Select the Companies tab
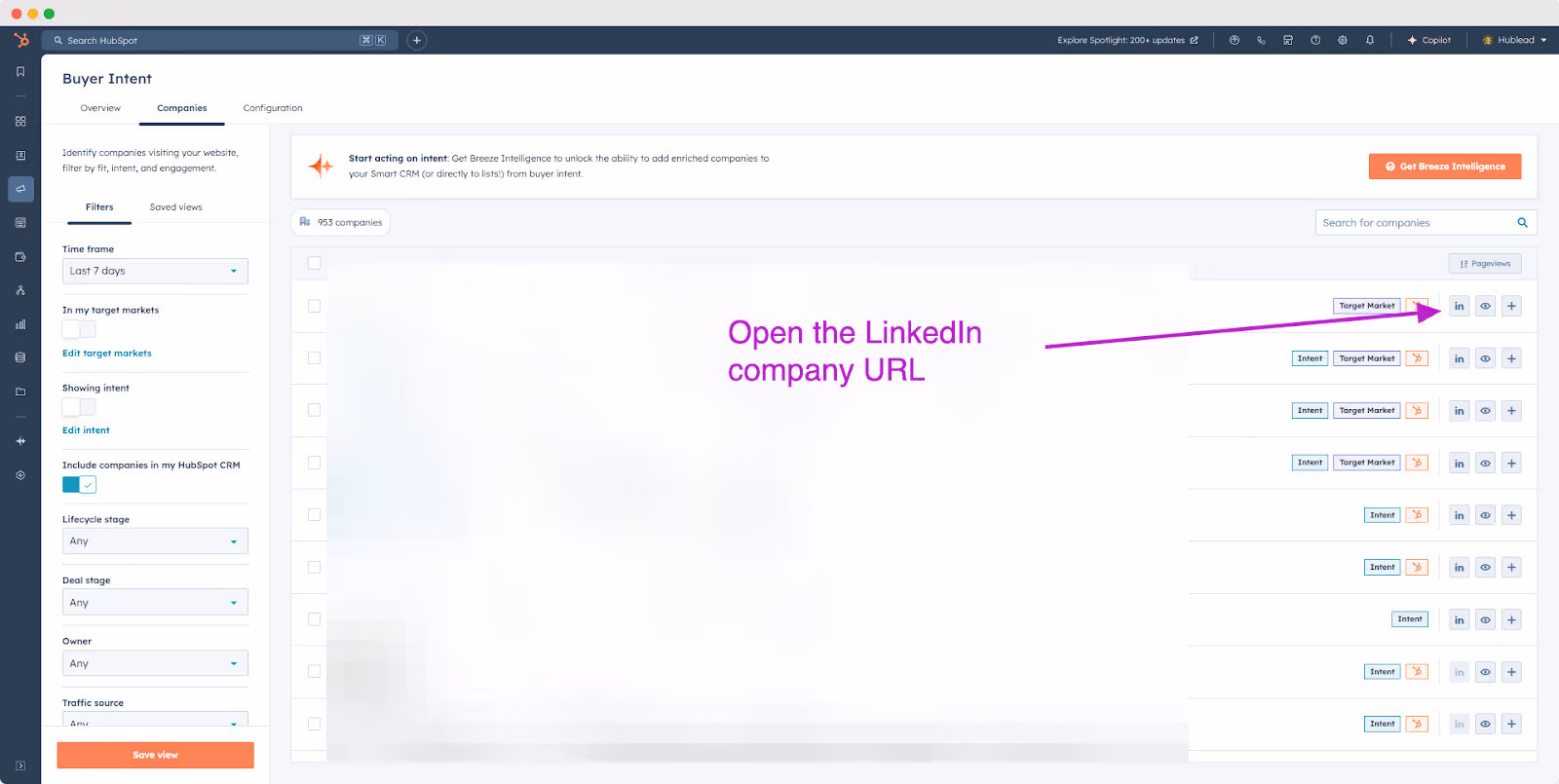Image resolution: width=1559 pixels, height=784 pixels. click(182, 108)
